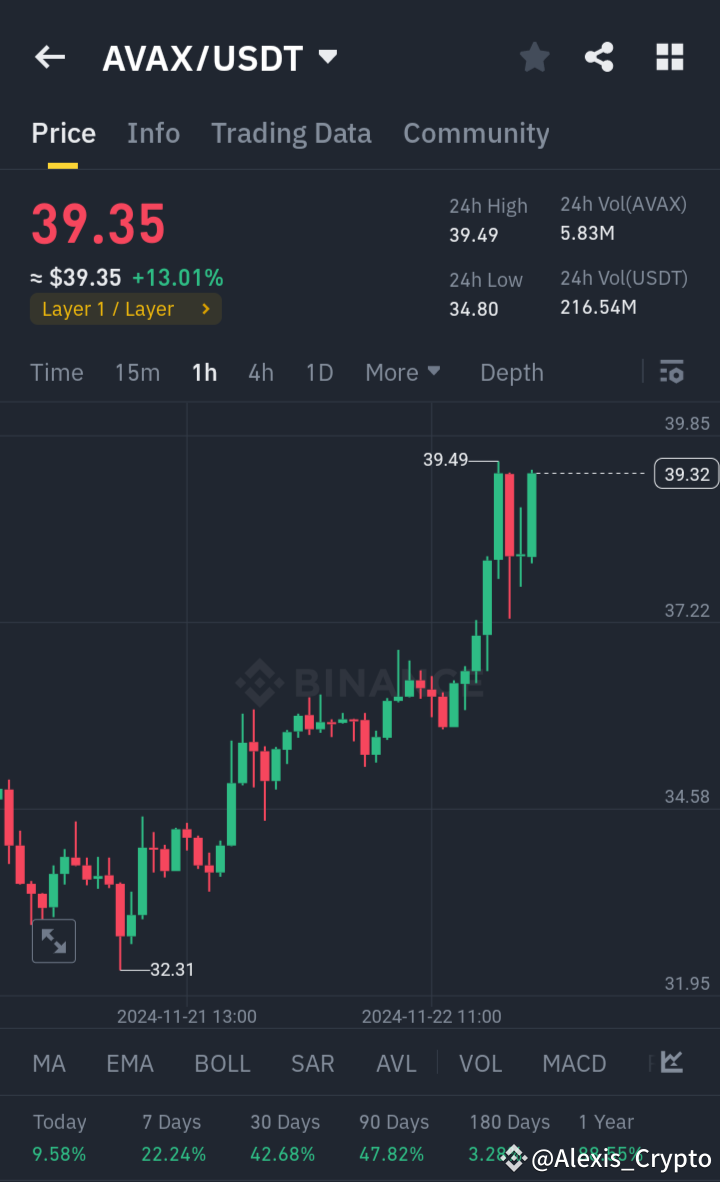
Task: Add AVAX/USDT to favorites via star icon
Action: [534, 57]
